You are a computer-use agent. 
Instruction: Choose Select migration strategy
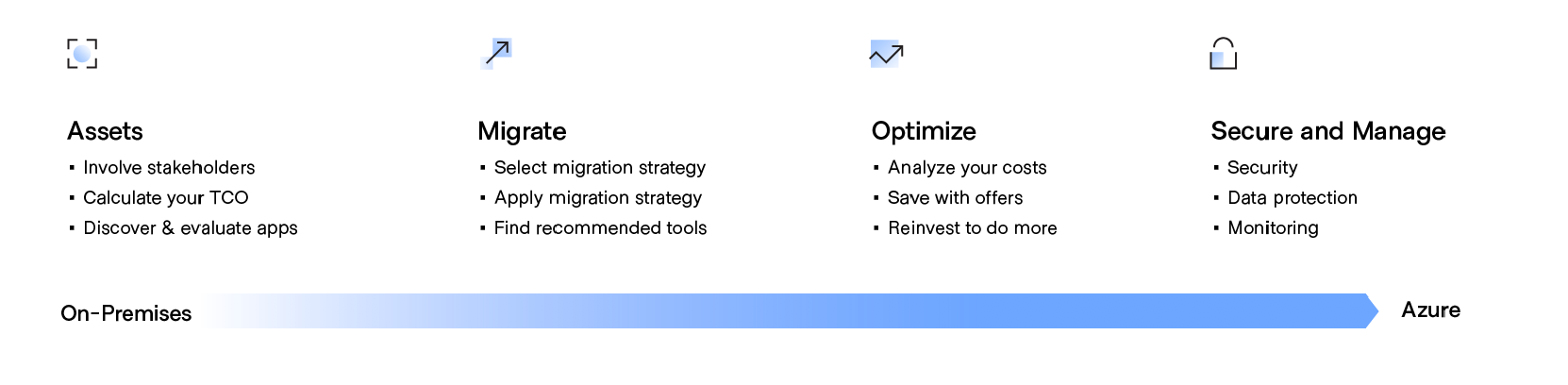click(600, 168)
